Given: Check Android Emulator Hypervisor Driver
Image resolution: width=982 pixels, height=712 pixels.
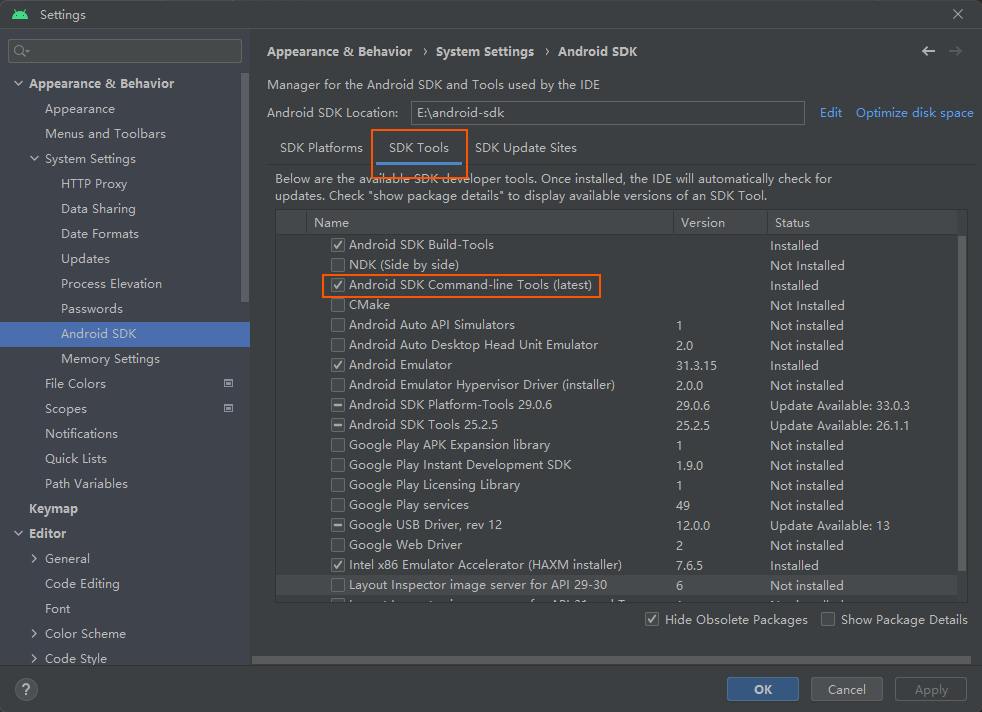Looking at the screenshot, I should click(338, 385).
